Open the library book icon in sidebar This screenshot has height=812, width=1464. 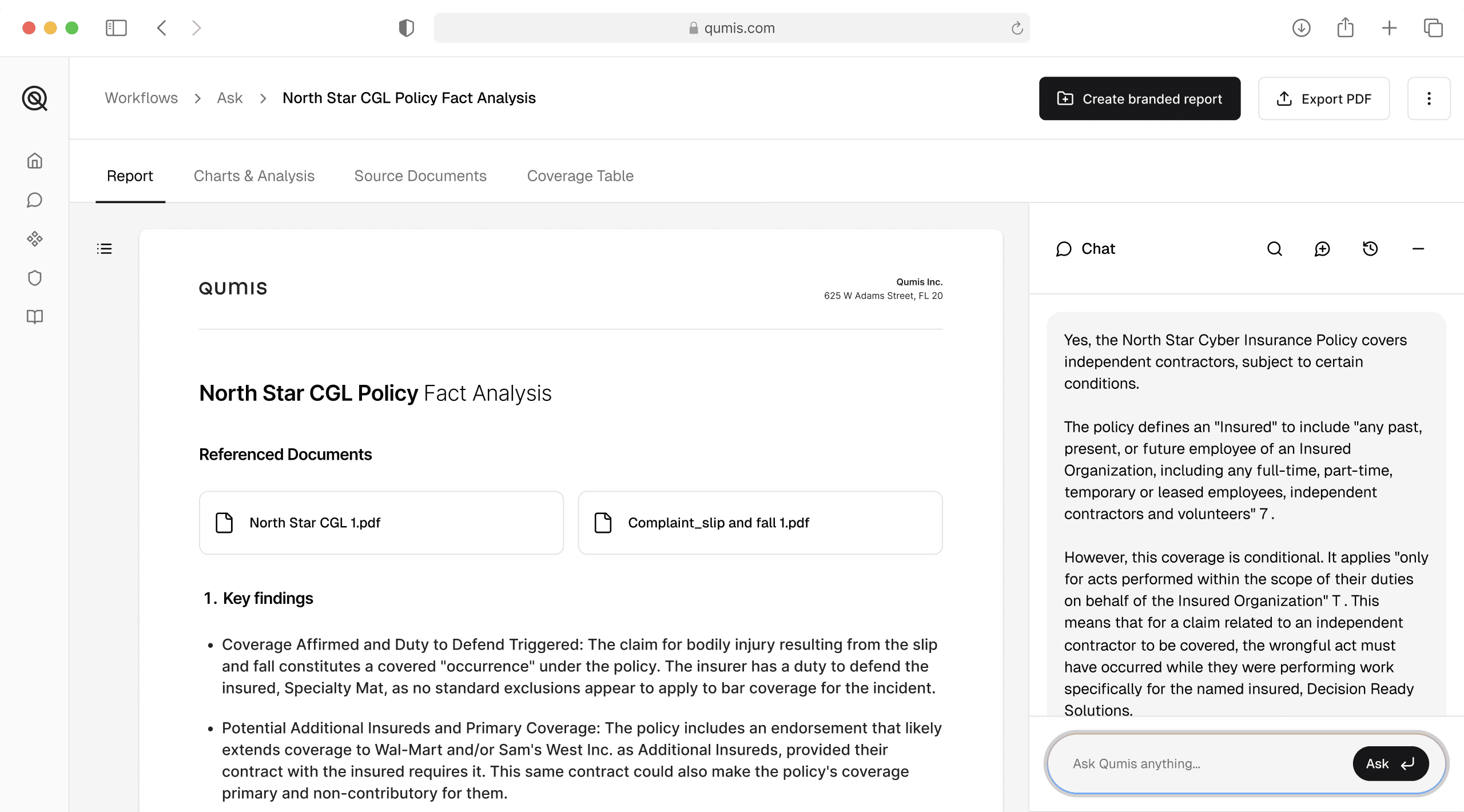[x=35, y=316]
